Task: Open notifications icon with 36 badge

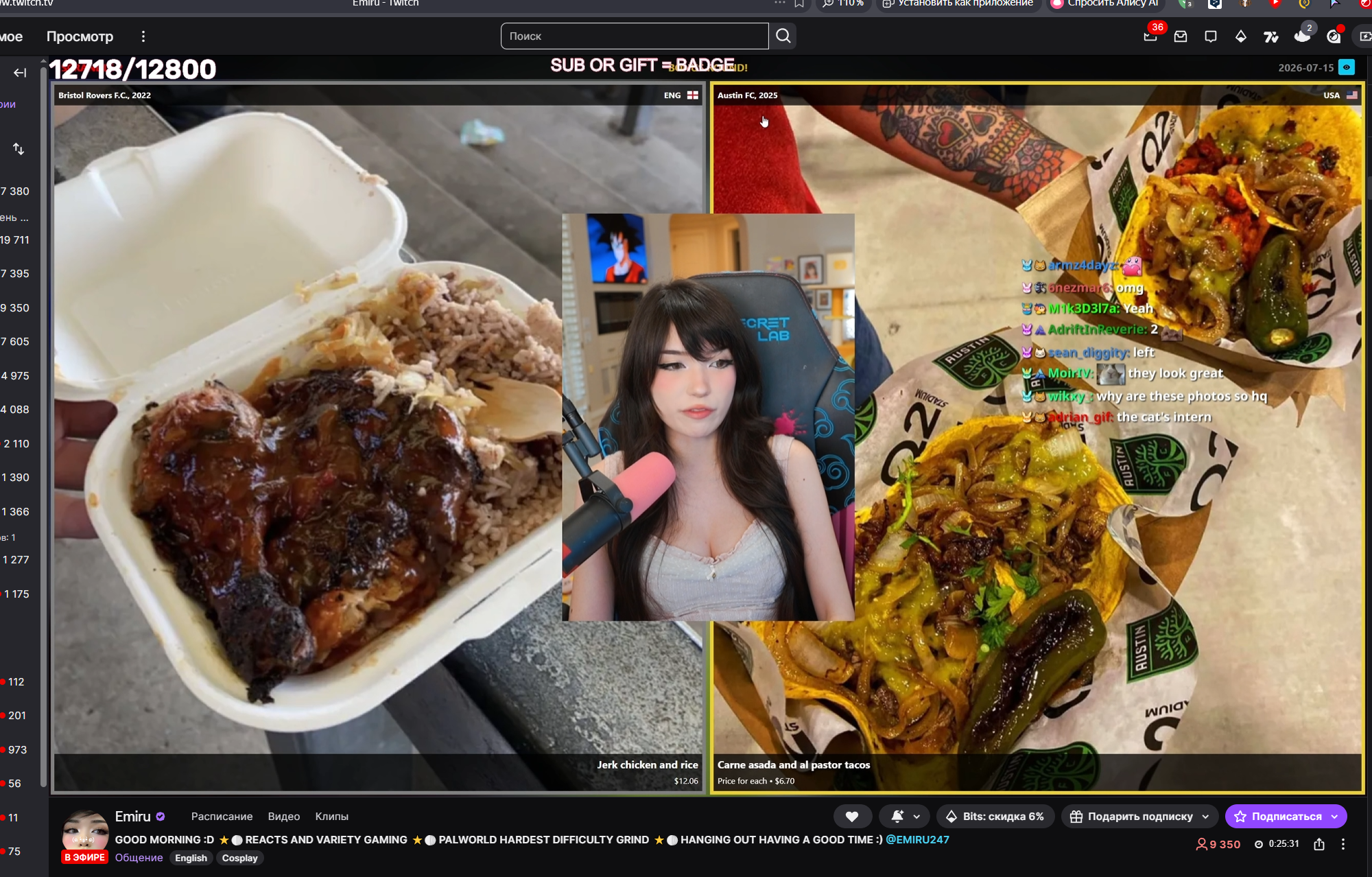Action: [1150, 36]
